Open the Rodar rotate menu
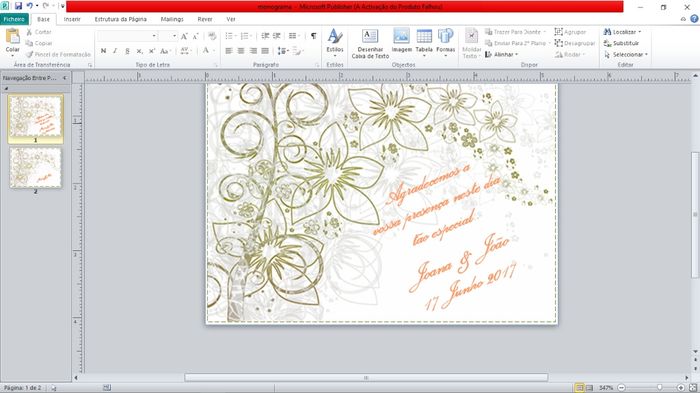The height and width of the screenshot is (393, 700). pyautogui.click(x=571, y=54)
